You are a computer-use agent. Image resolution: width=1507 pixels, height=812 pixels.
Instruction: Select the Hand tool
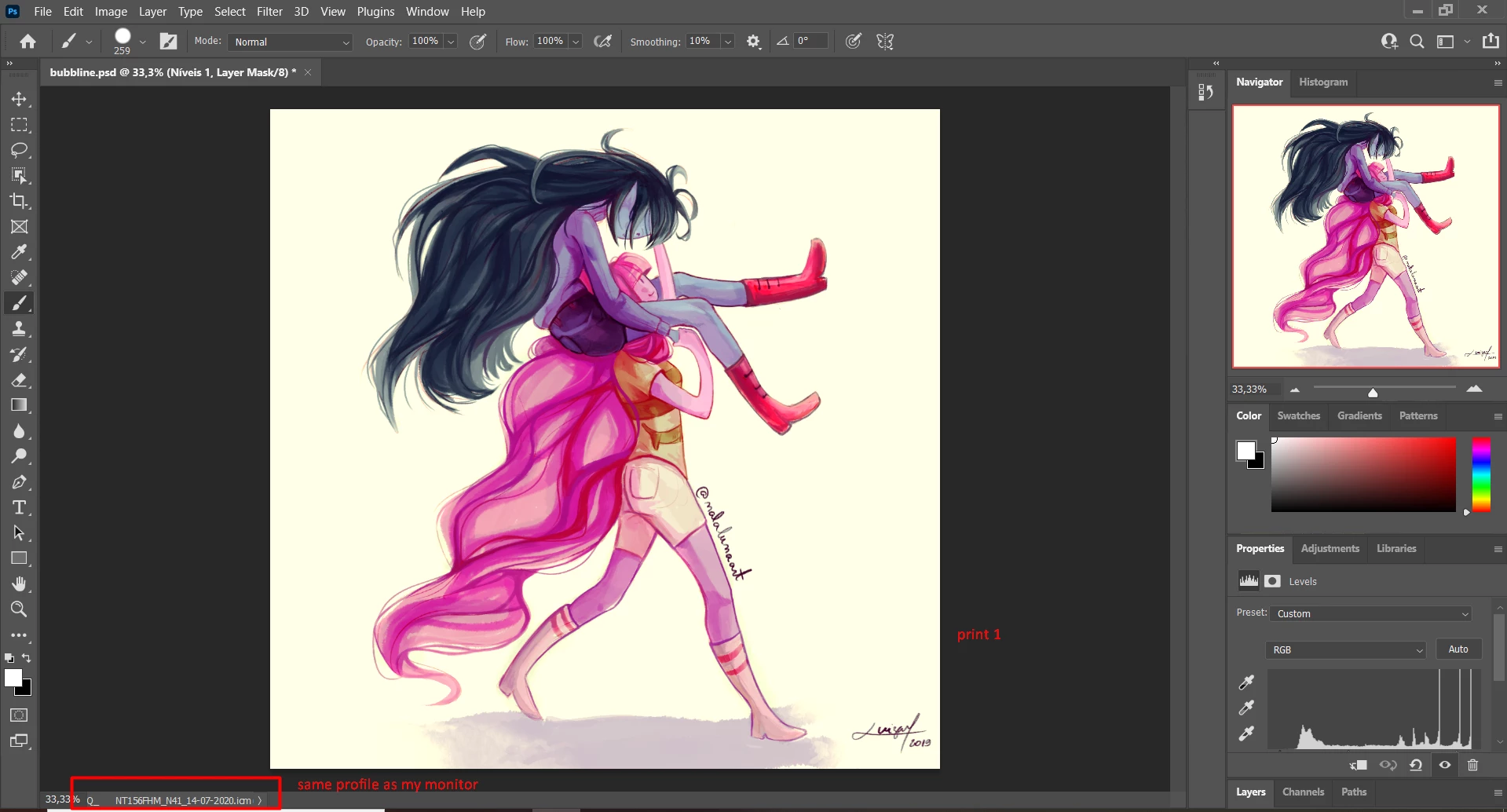pyautogui.click(x=20, y=583)
